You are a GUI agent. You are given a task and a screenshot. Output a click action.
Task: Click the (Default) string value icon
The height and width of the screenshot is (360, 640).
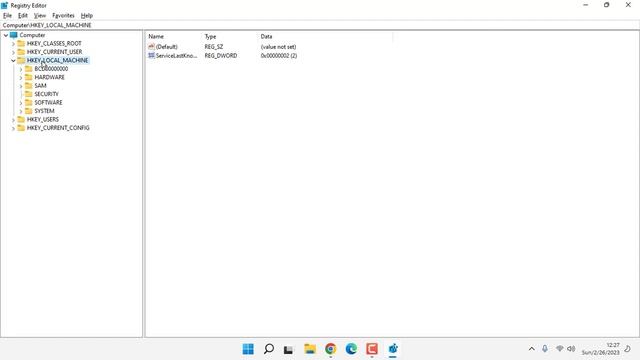click(x=151, y=47)
